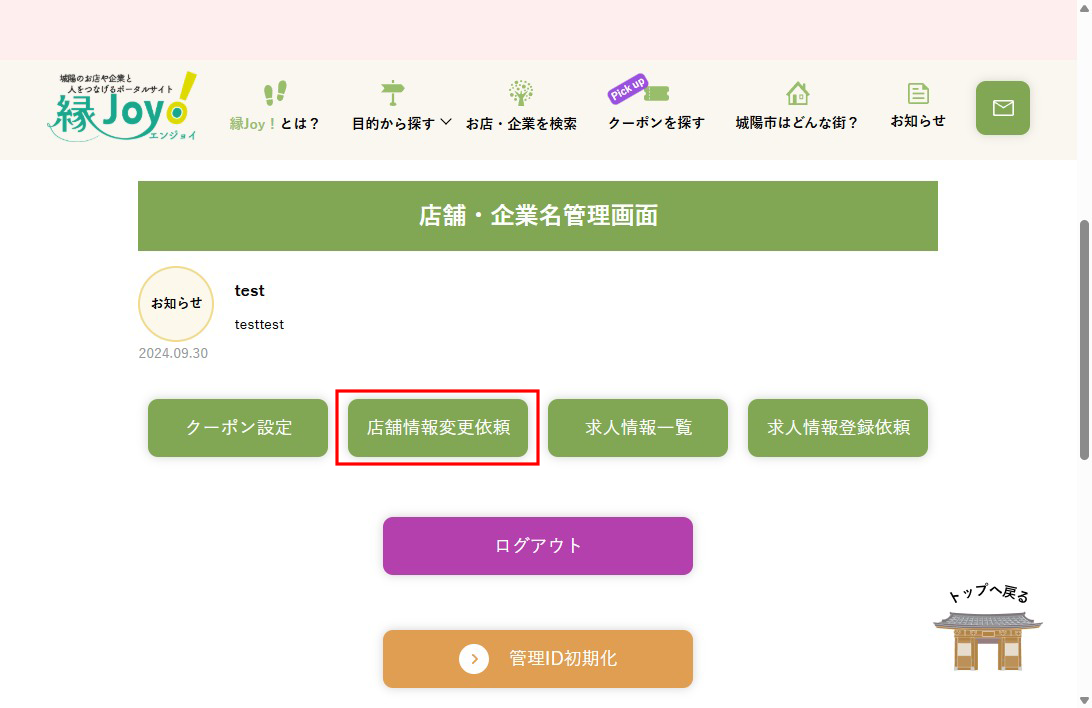The height and width of the screenshot is (708, 1092).
Task: Click the 求人情報登録依頼 button
Action: (837, 427)
